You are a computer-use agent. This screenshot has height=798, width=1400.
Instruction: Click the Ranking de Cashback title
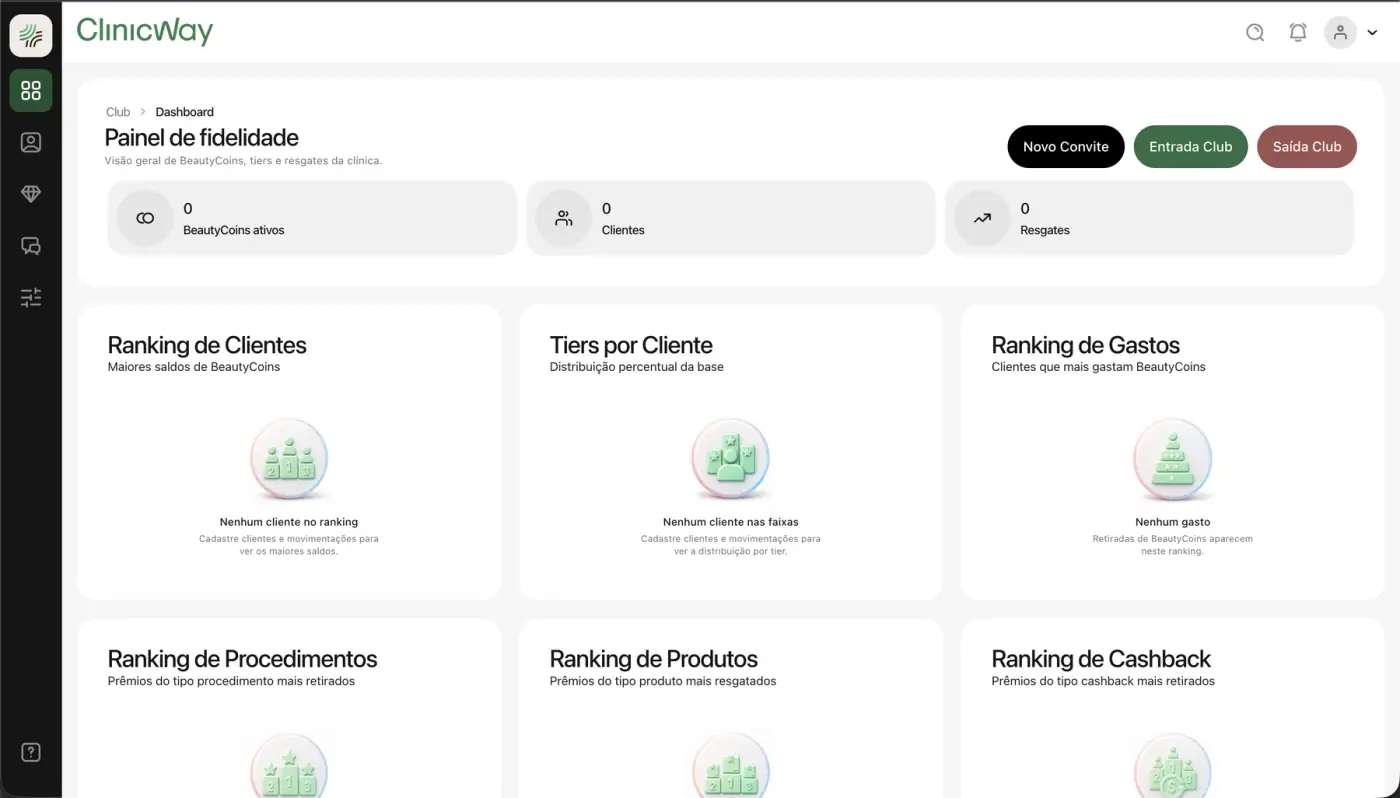1101,660
